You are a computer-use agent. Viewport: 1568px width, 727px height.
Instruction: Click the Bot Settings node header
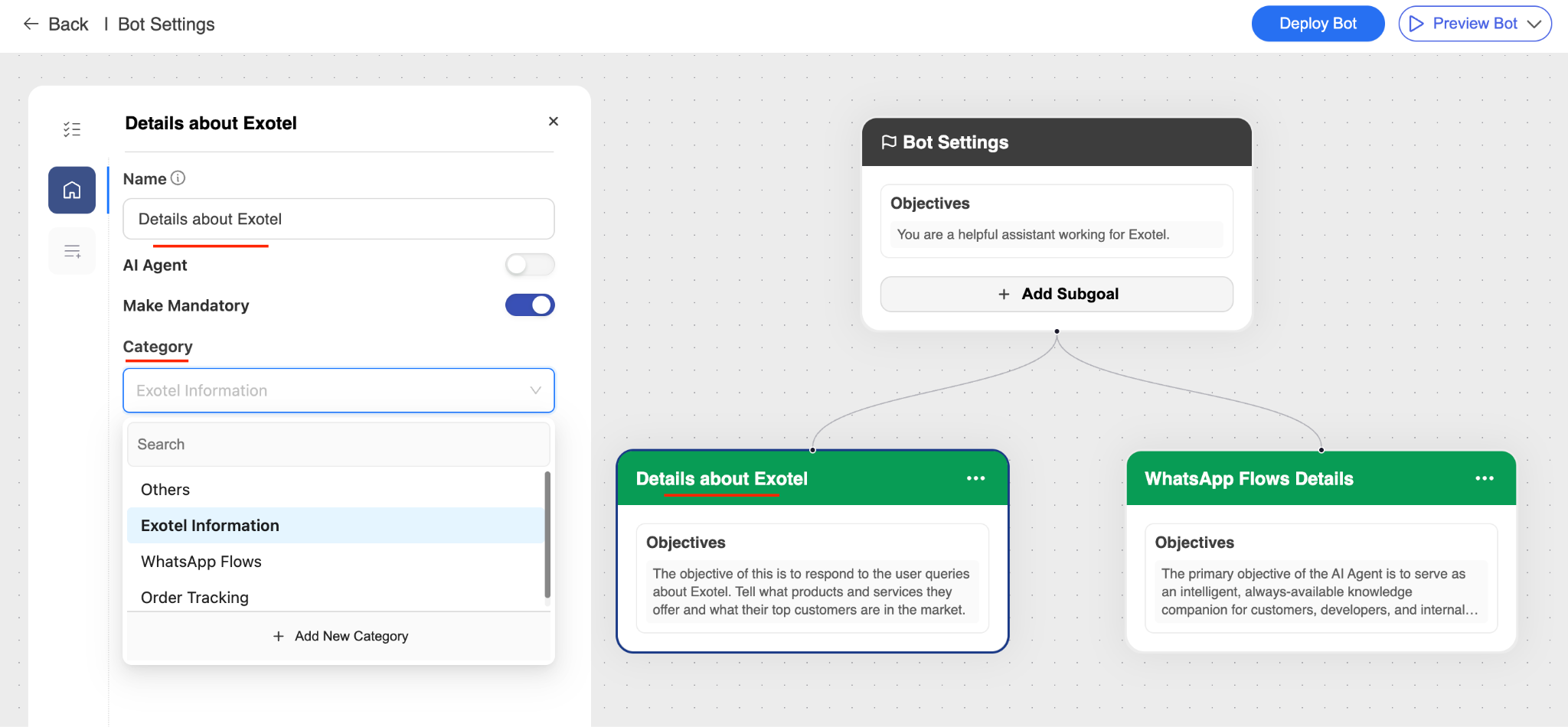click(1057, 142)
